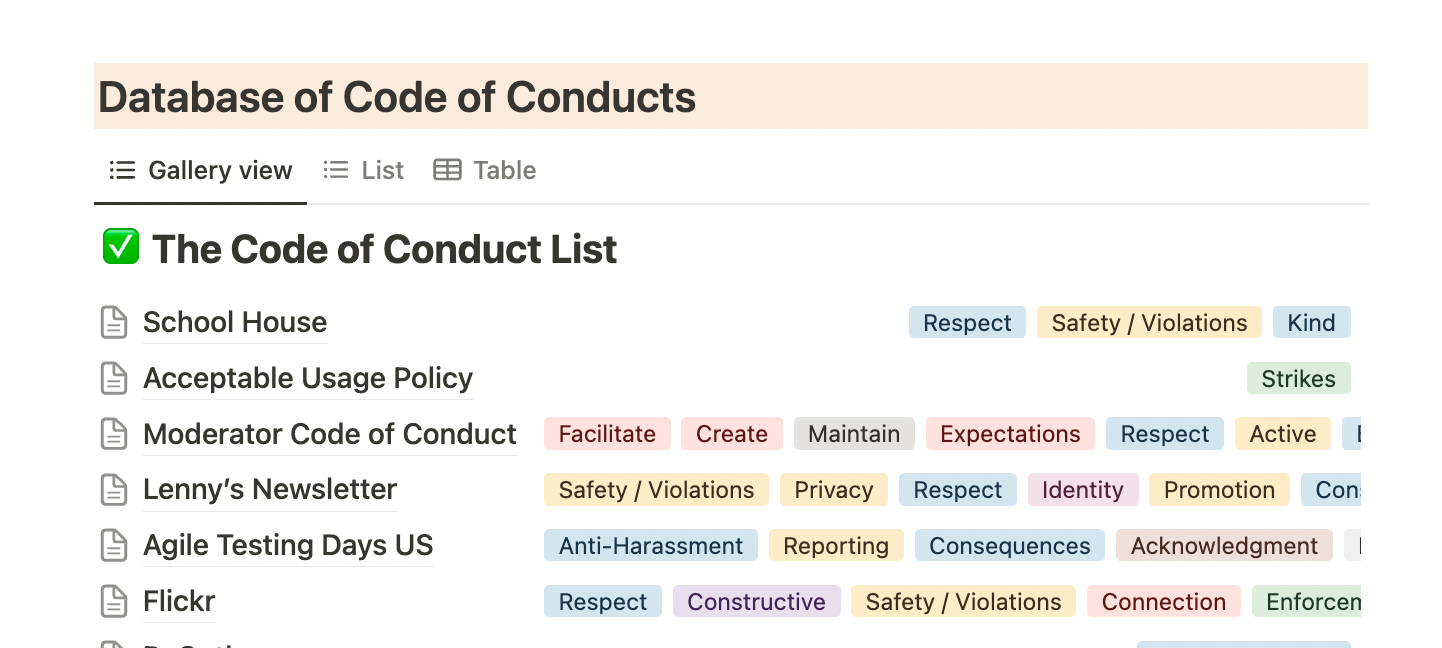Click the page icon beside Moderator Code of Conduct
The width and height of the screenshot is (1442, 648).
(115, 434)
